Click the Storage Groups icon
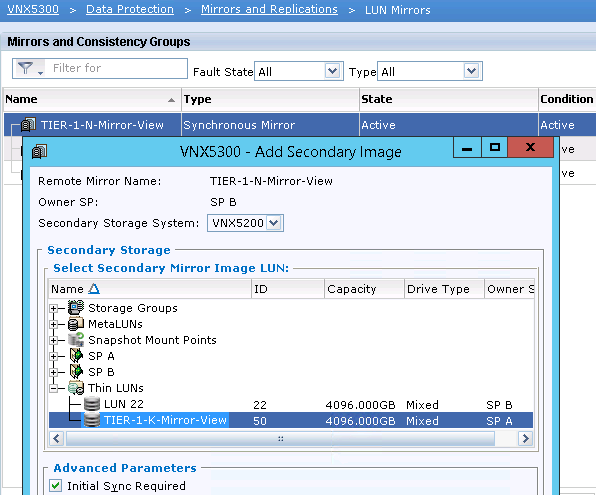This screenshot has width=596, height=495. point(76,308)
